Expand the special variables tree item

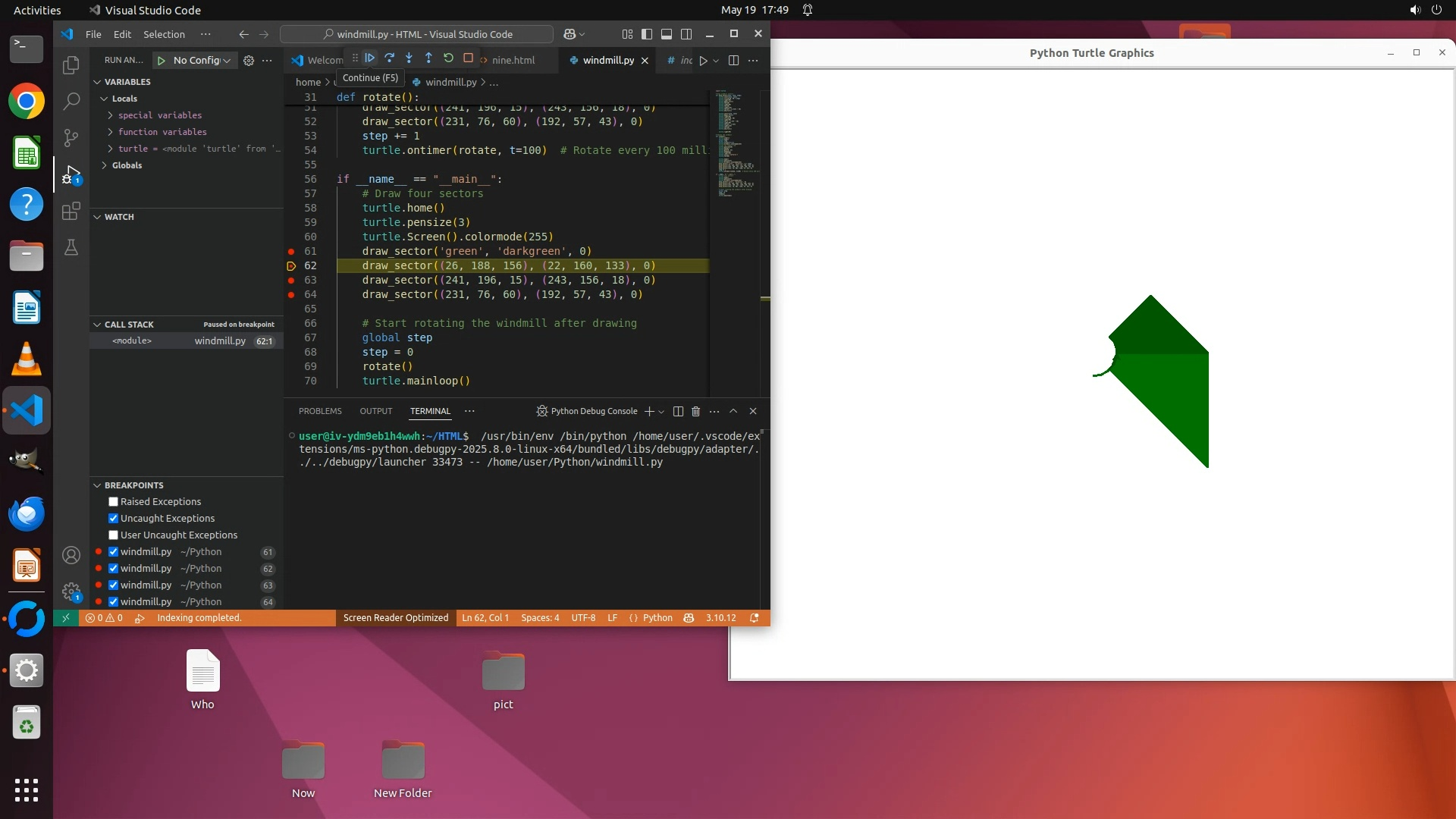159,115
